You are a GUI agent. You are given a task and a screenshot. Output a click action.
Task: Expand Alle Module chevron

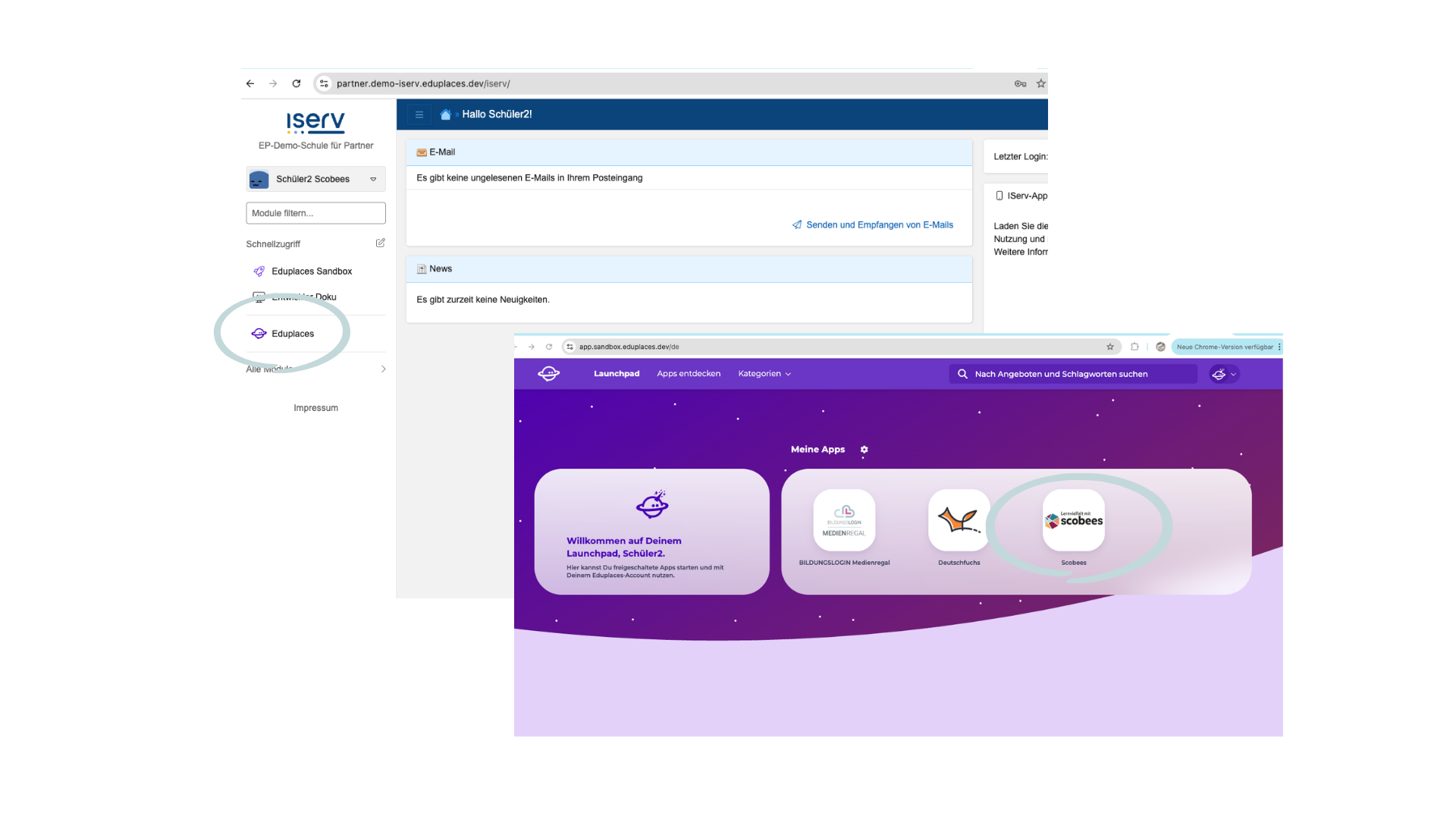[383, 369]
